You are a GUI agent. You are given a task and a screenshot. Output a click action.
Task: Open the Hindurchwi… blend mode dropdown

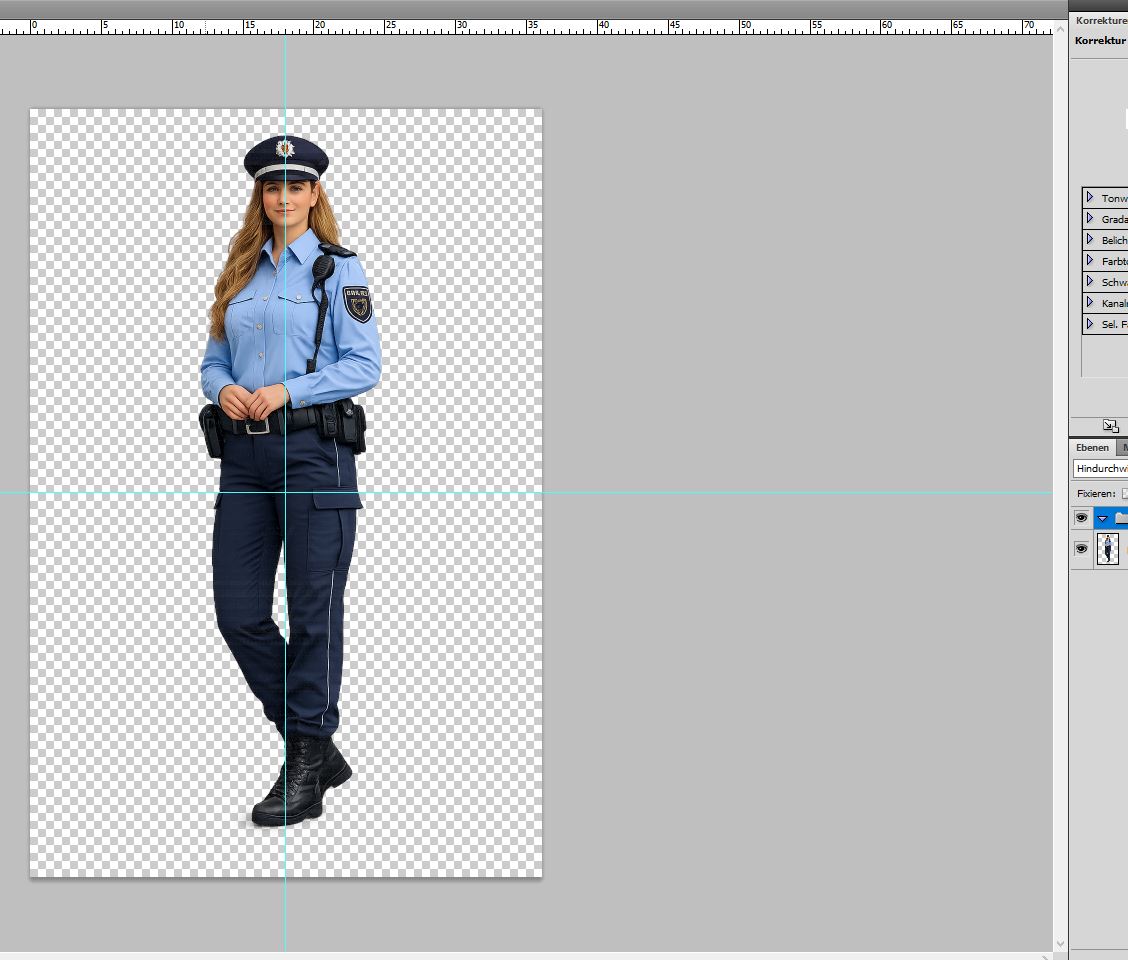[x=1101, y=468]
